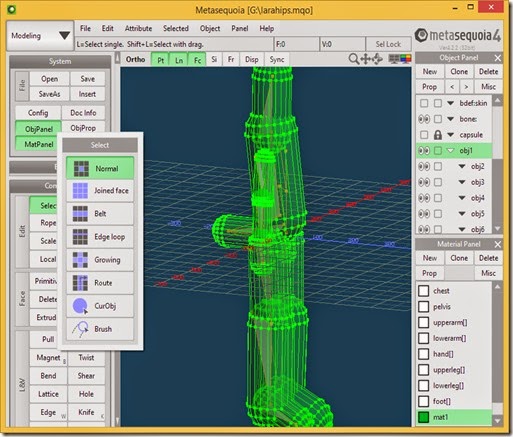Open the Modeling mode dropdown

click(x=40, y=36)
